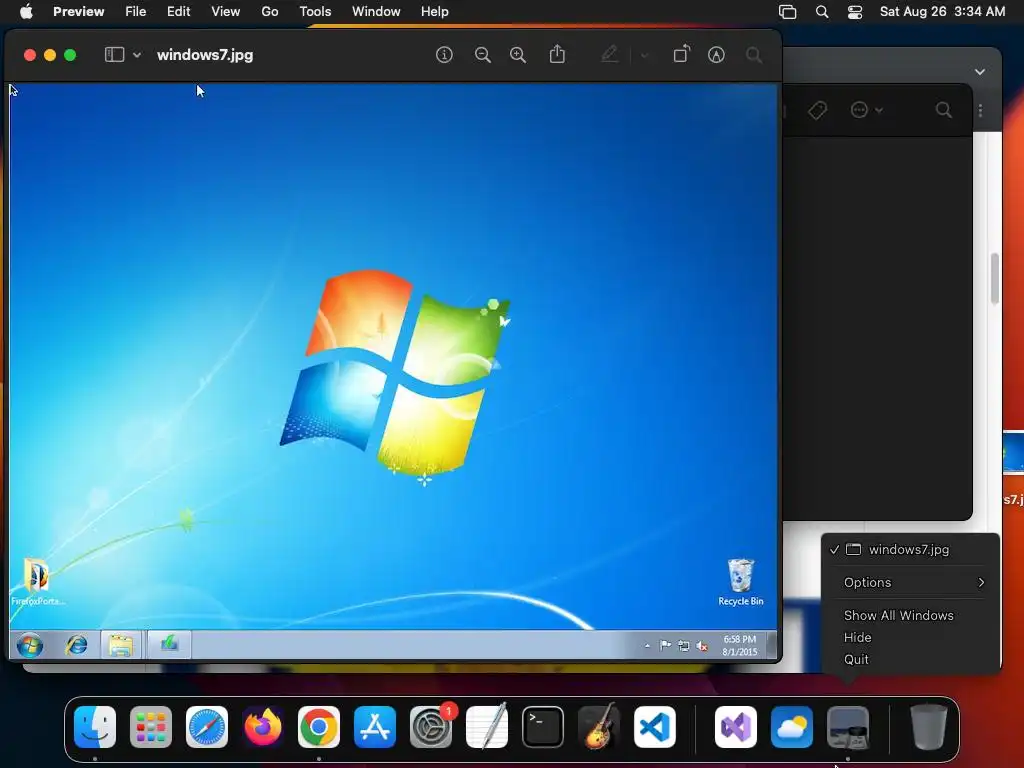The width and height of the screenshot is (1024, 768).
Task: Launch Google Chrome from the Dock
Action: click(x=319, y=727)
